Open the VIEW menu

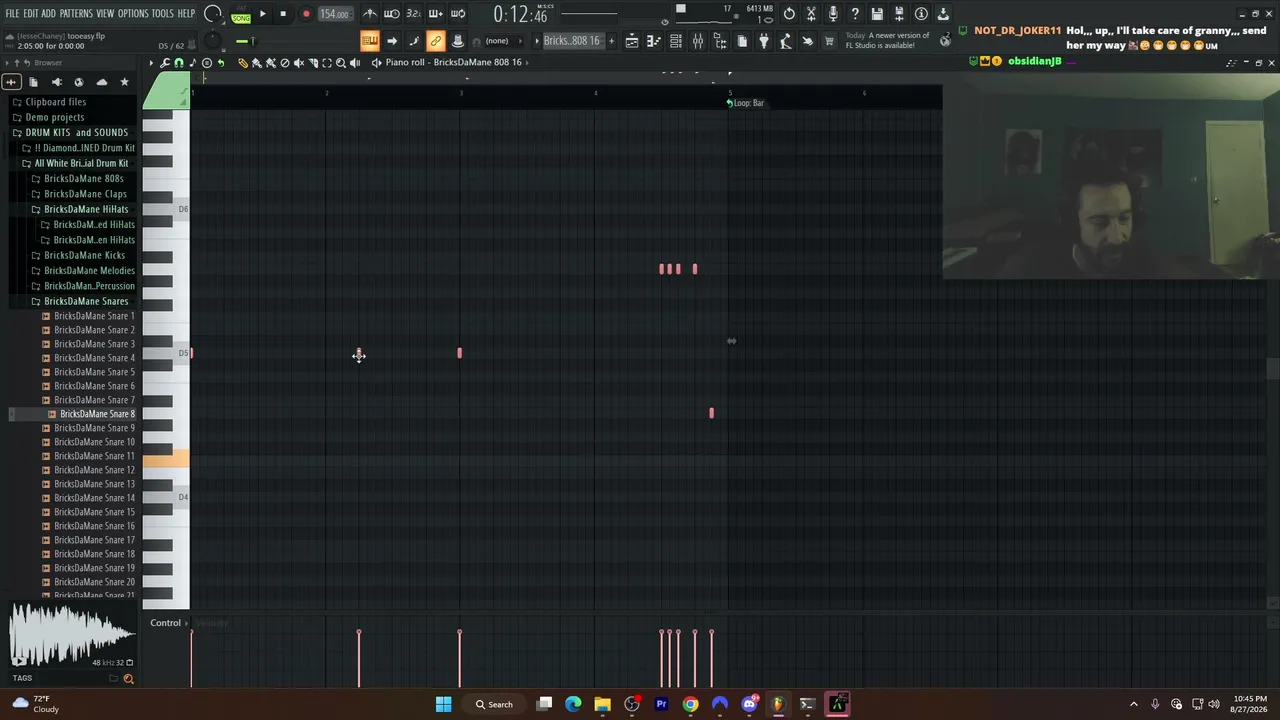point(106,14)
